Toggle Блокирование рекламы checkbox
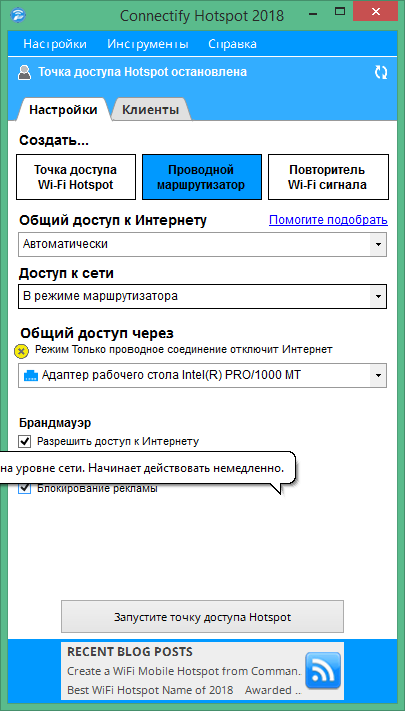The image size is (405, 711). (x=25, y=489)
